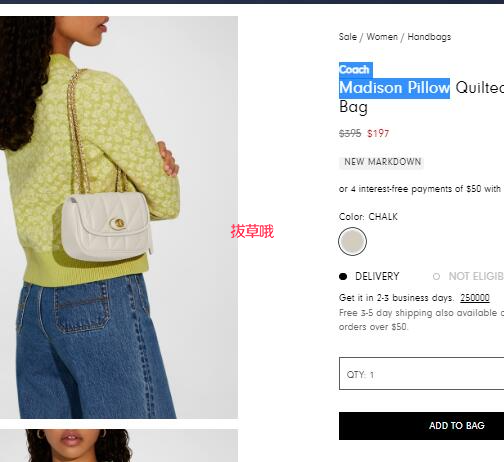Image resolution: width=504 pixels, height=462 pixels.
Task: Open the main model product image
Action: click(x=119, y=217)
